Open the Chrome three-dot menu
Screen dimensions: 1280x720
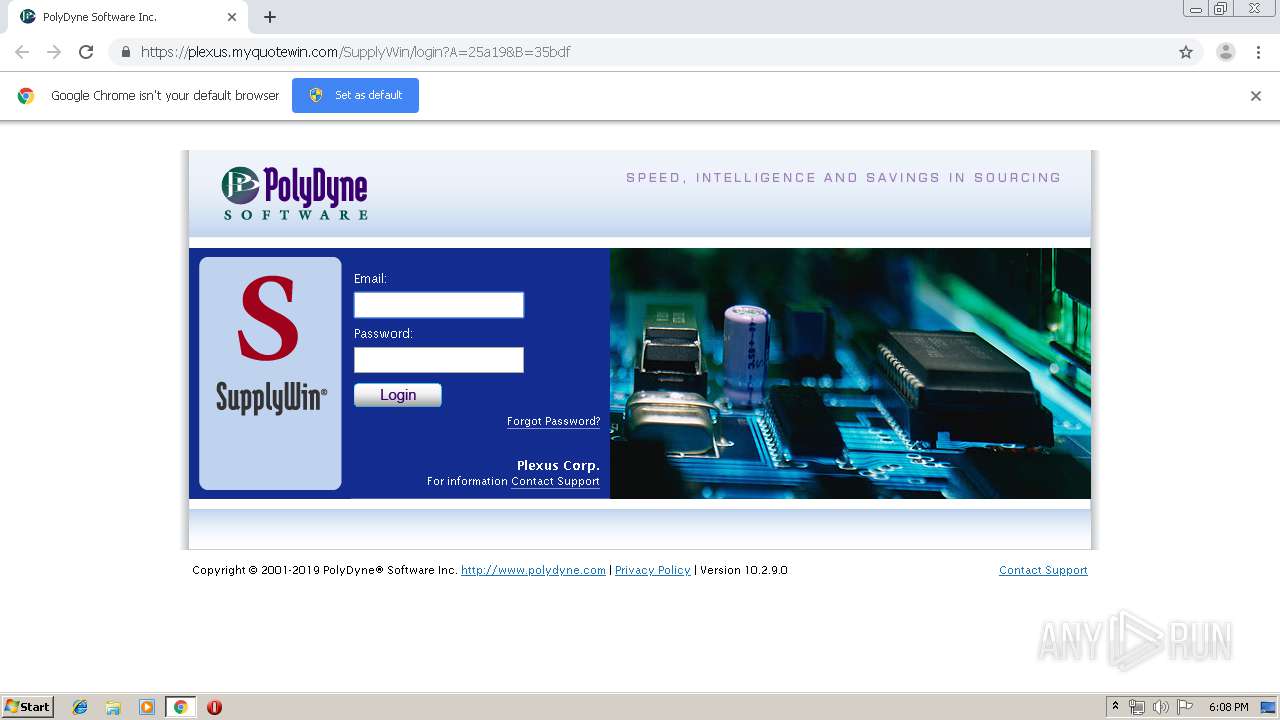click(1258, 52)
